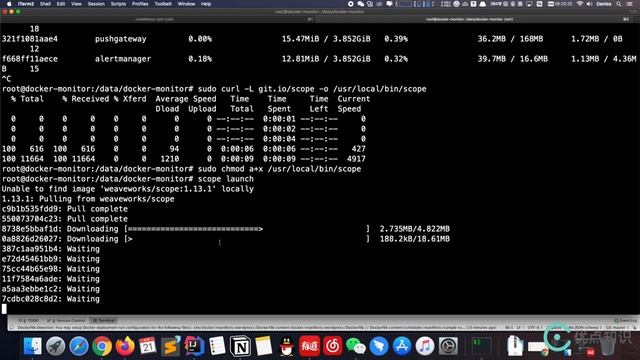Image resolution: width=640 pixels, height=360 pixels.
Task: Click the 'alertmanager' container name
Action: pyautogui.click(x=123, y=59)
